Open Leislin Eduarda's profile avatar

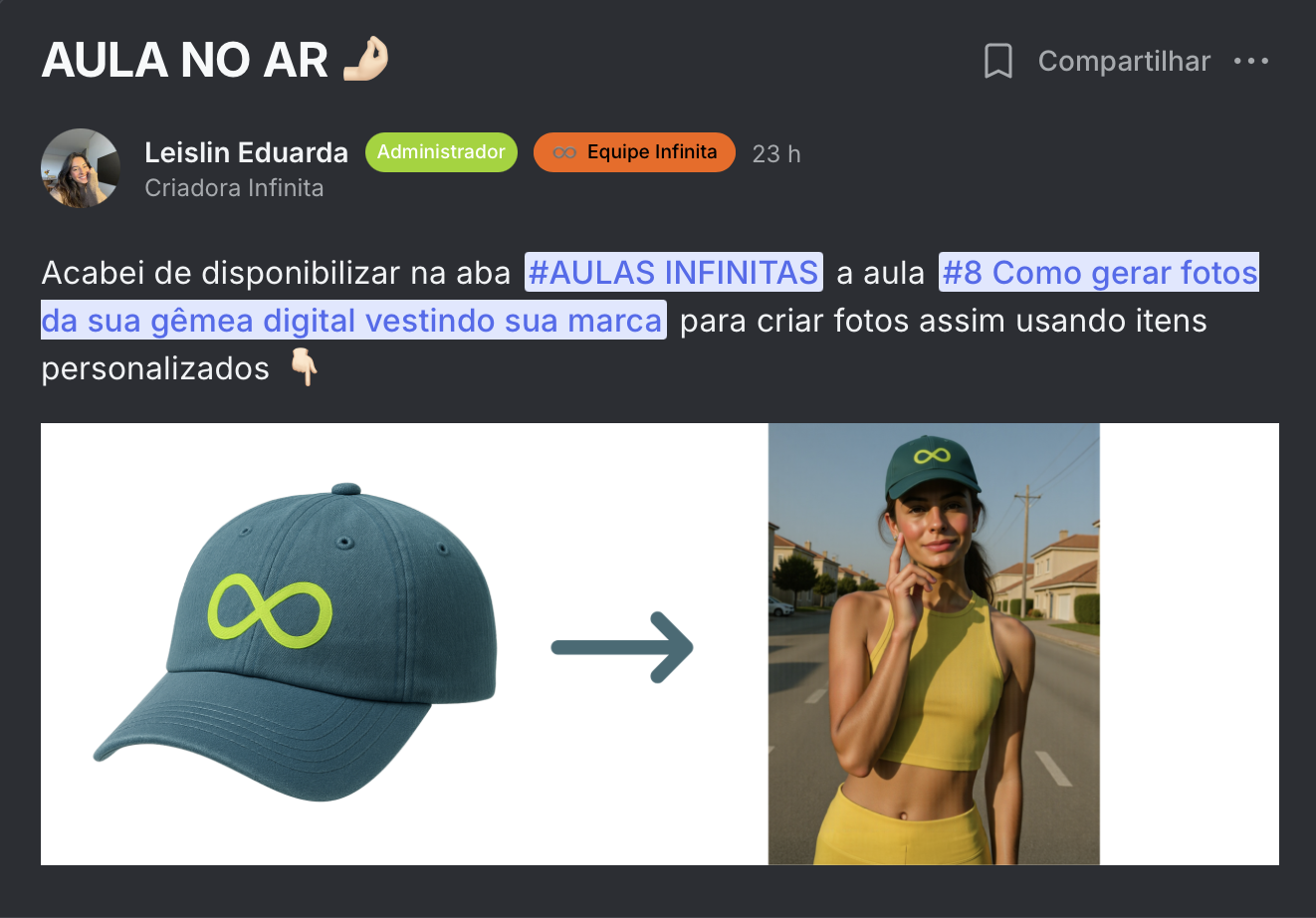point(81,168)
